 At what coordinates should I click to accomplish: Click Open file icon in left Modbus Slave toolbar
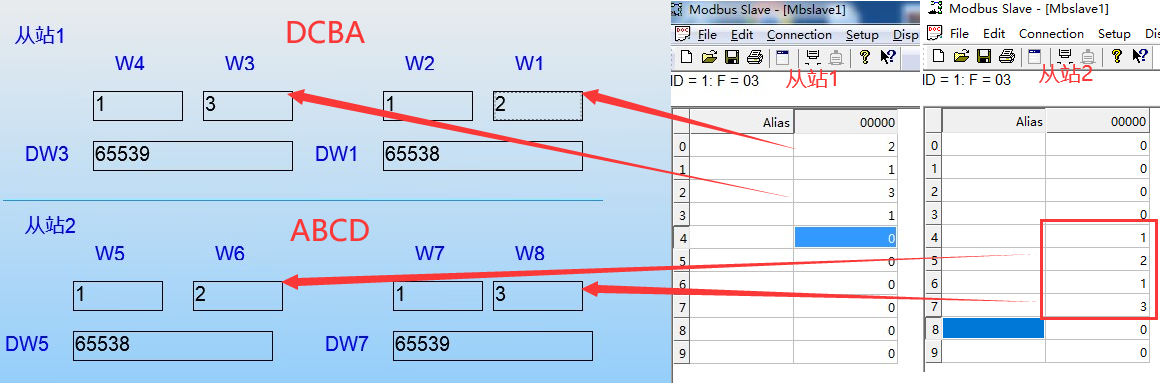pyautogui.click(x=709, y=57)
